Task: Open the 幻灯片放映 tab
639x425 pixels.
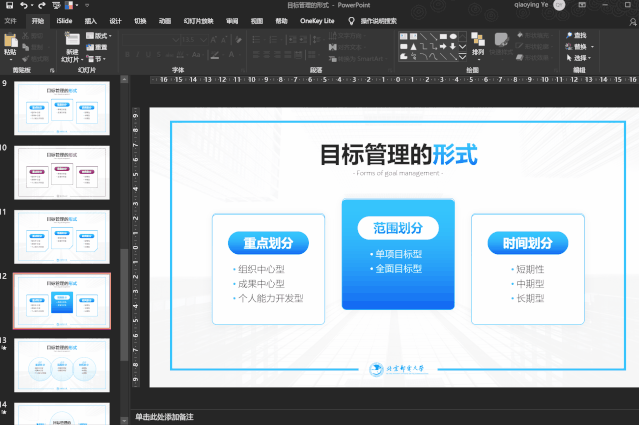Action: [198, 21]
